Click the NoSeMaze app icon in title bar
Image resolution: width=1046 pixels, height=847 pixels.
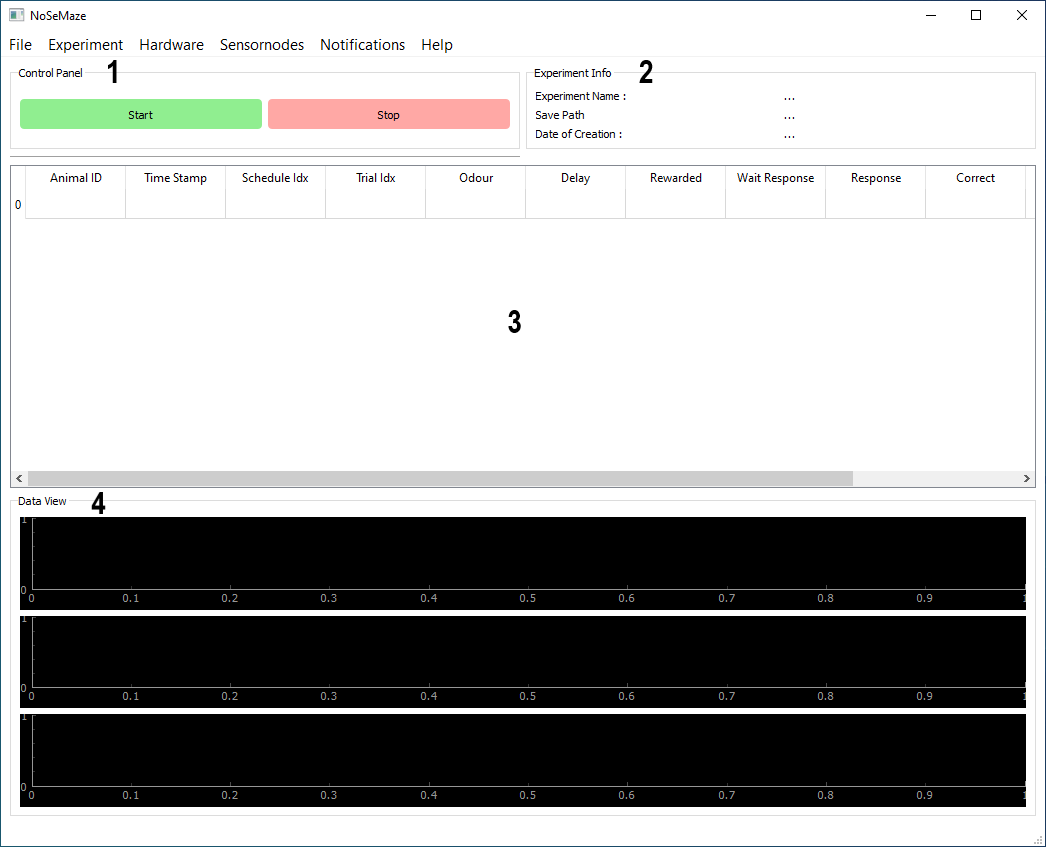(17, 15)
